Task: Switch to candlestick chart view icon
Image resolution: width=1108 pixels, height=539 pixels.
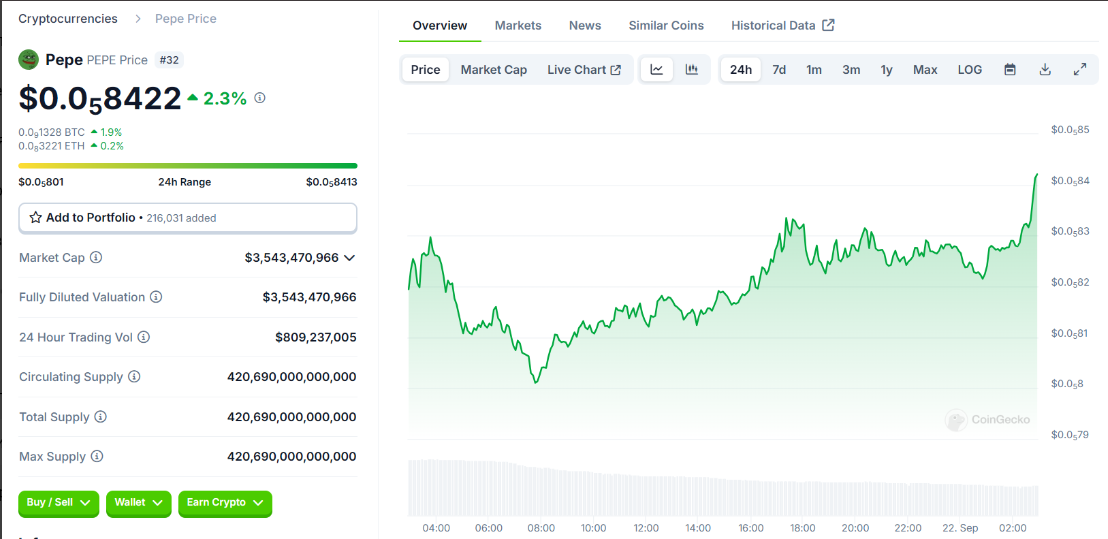Action: (x=692, y=70)
